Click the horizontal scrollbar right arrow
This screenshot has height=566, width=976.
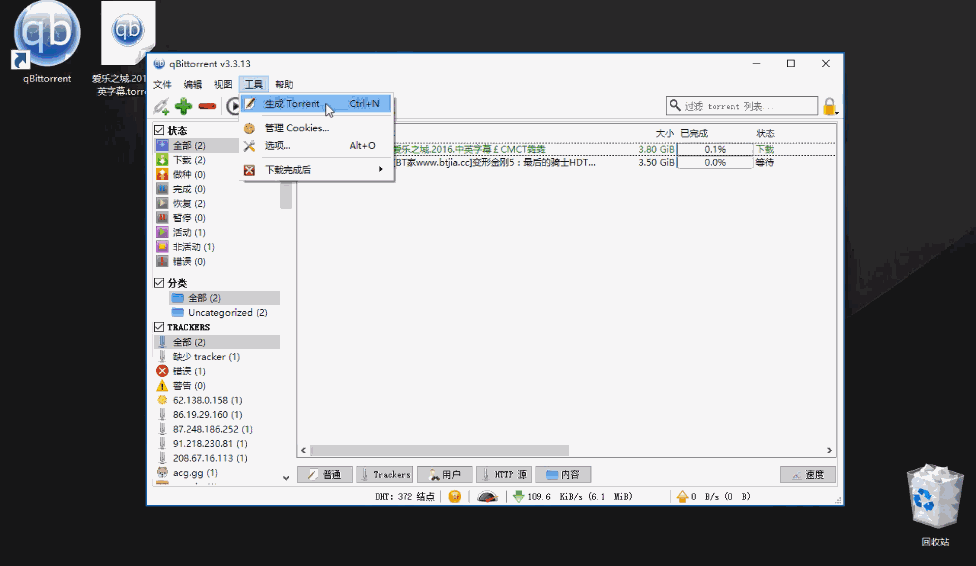point(829,450)
